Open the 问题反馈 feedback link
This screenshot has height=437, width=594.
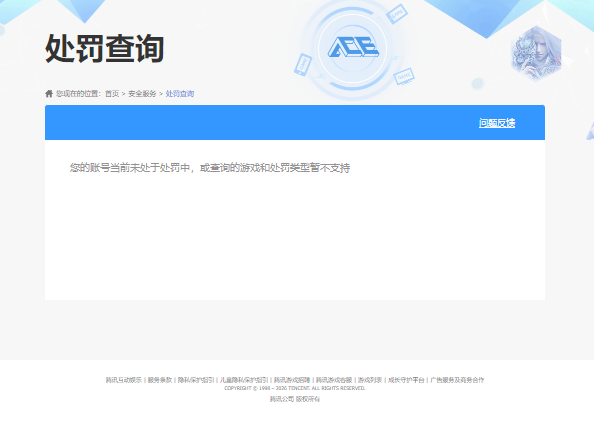(497, 123)
